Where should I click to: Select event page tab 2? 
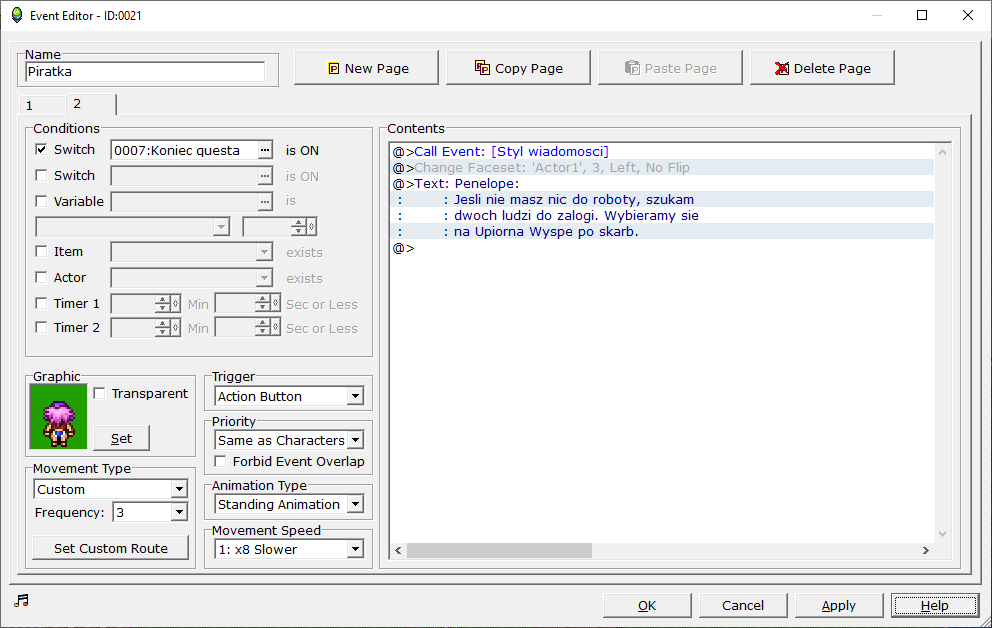tap(90, 104)
